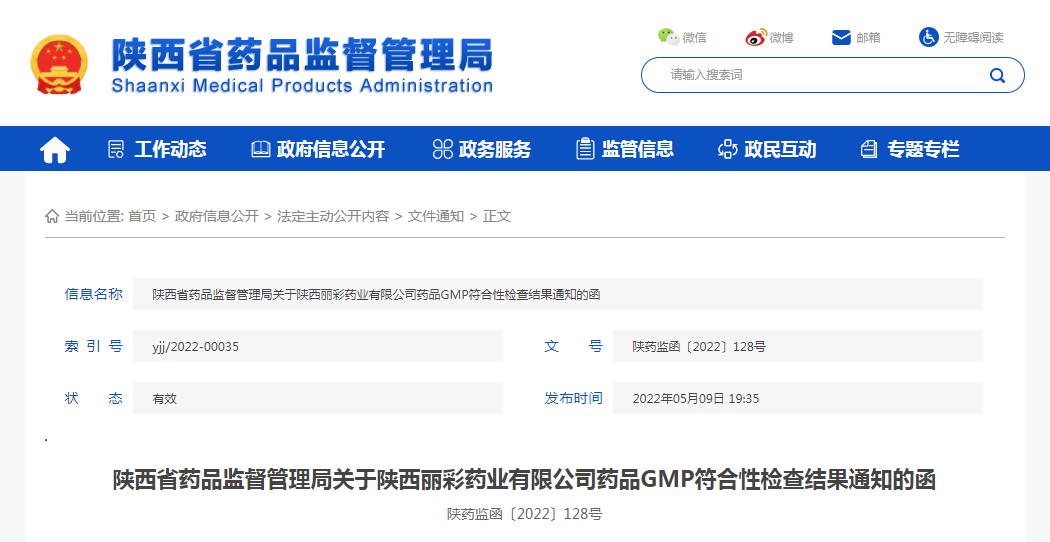
Task: Click 无障碍阅读 link
Action: [973, 38]
